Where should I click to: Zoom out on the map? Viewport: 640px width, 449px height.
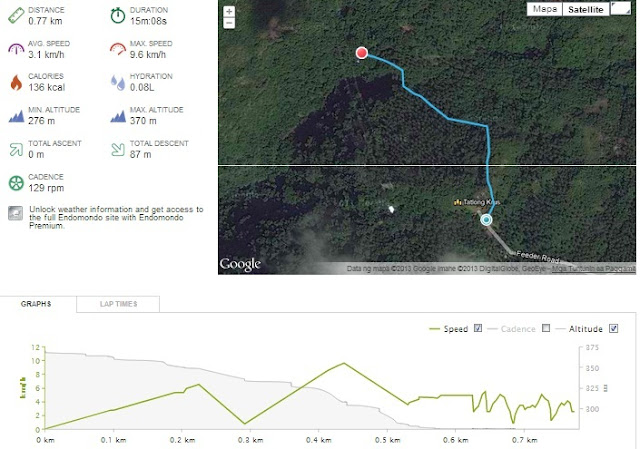click(x=230, y=22)
